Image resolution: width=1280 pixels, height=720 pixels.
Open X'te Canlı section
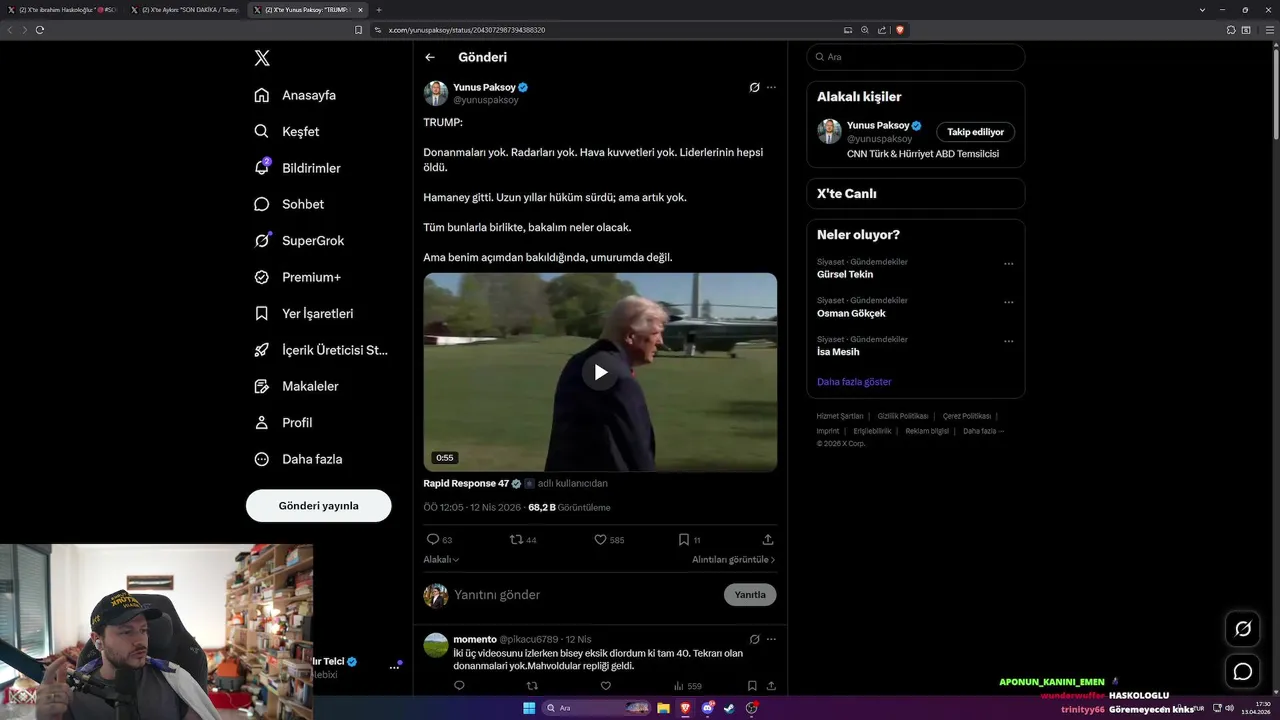(x=915, y=193)
